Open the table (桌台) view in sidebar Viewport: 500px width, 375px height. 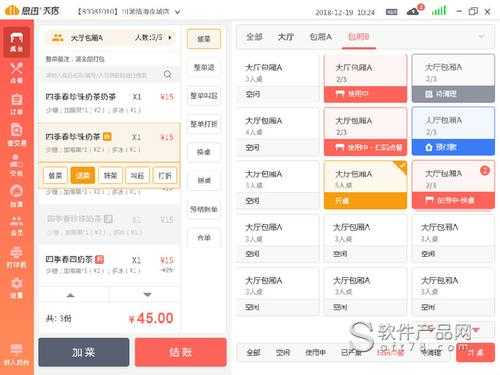tap(16, 42)
